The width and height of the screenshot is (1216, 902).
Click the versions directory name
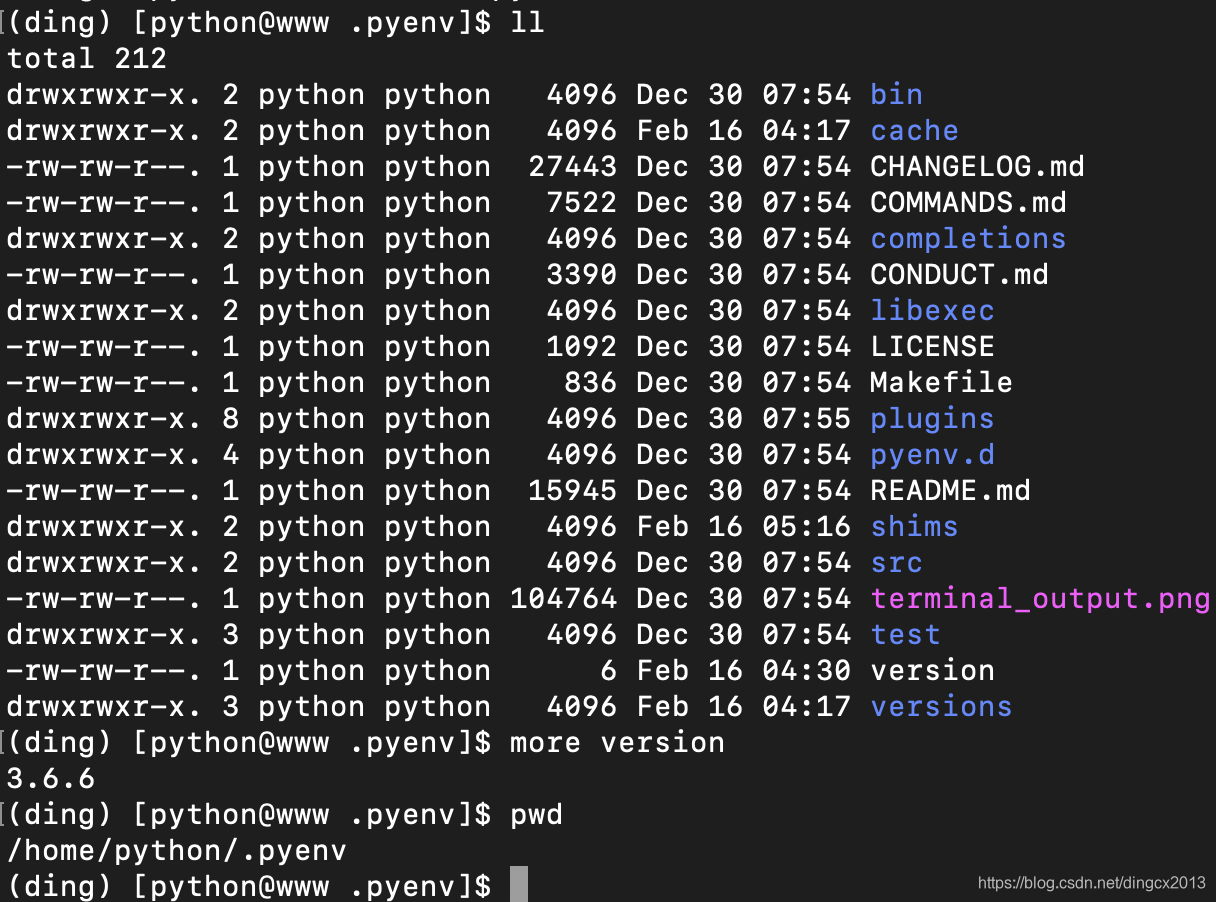coord(941,707)
